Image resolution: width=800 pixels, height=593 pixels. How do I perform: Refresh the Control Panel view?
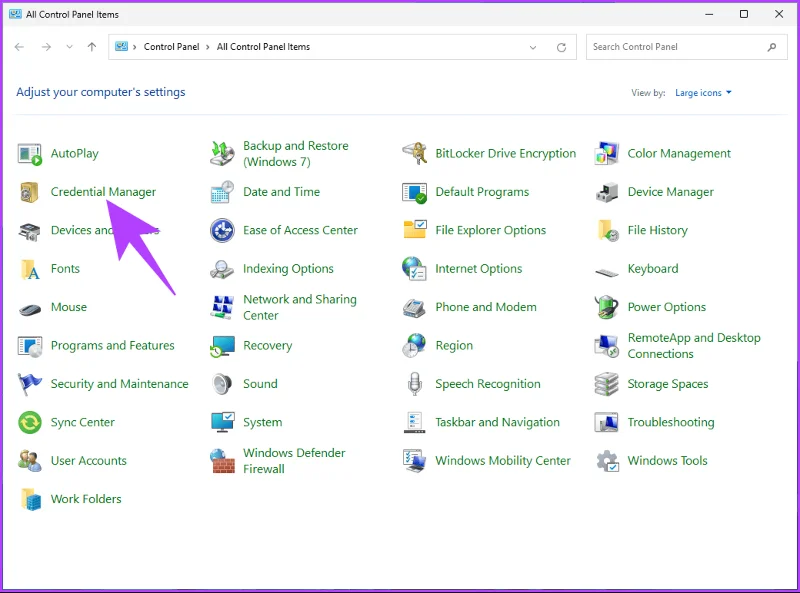pos(561,47)
